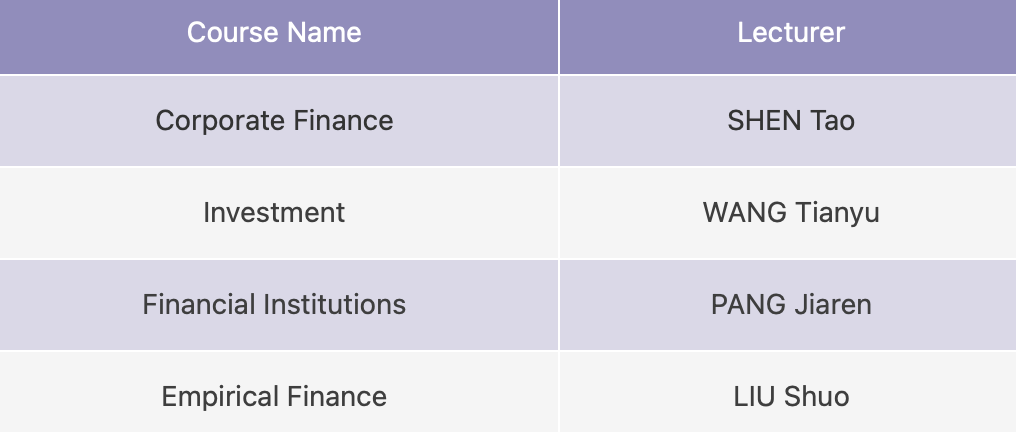Select the Empirical Finance course cell
This screenshot has width=1016, height=432.
(x=274, y=396)
